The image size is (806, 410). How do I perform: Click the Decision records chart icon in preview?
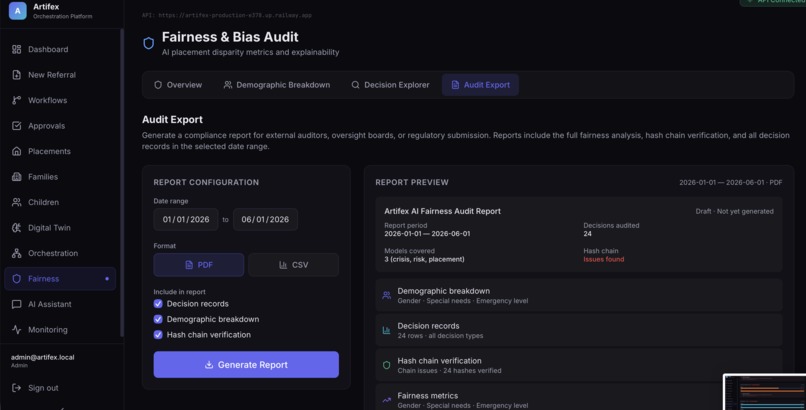(387, 330)
